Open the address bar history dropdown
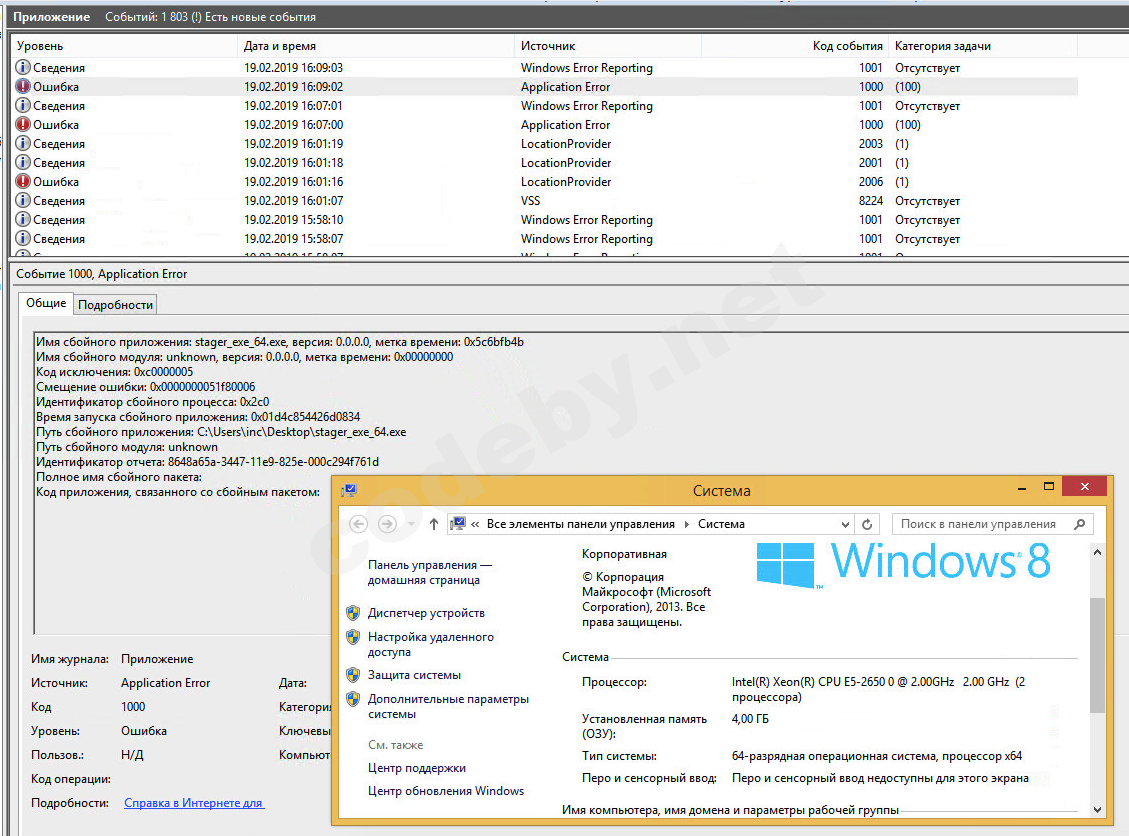 coord(846,524)
